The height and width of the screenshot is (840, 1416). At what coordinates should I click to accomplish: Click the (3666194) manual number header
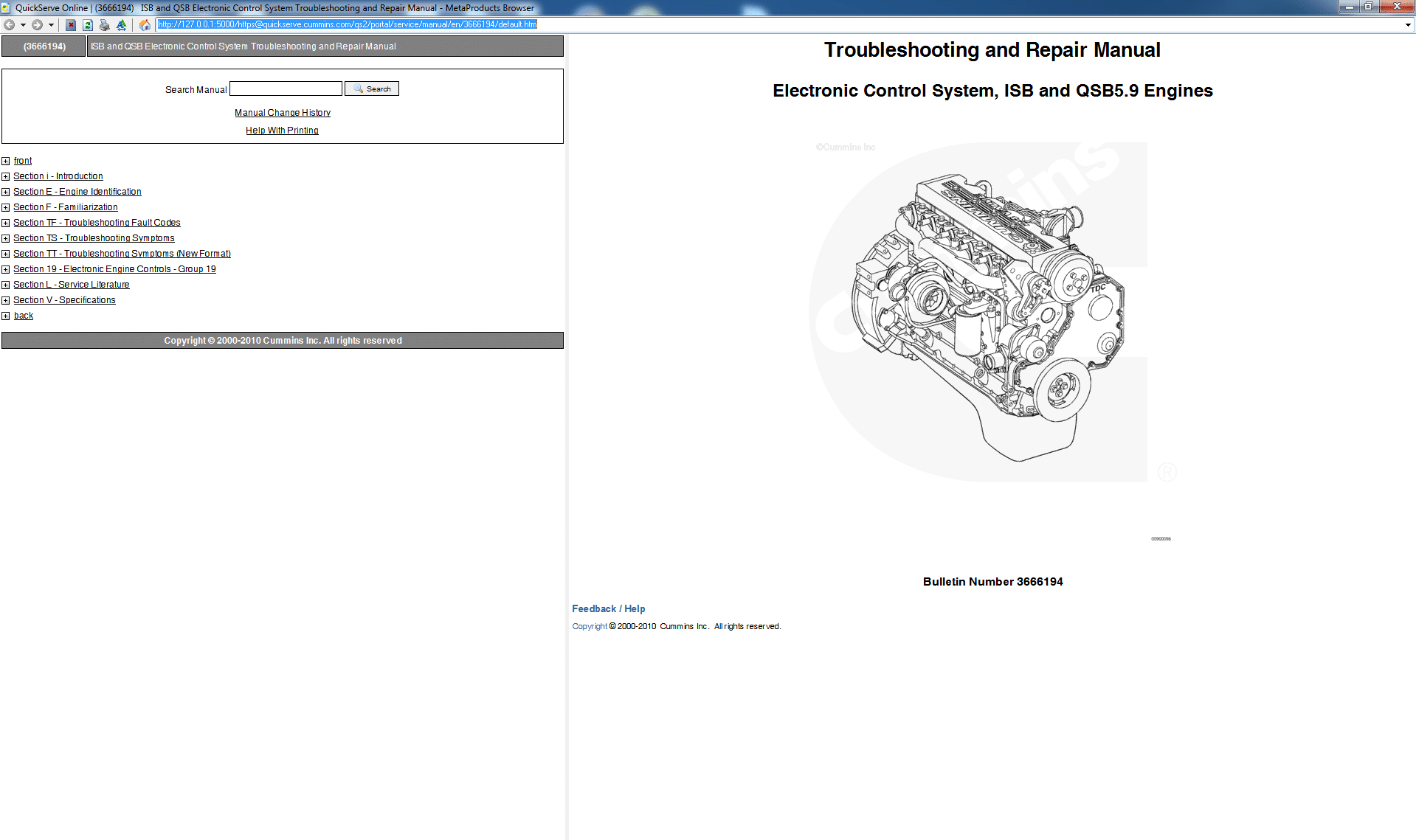[44, 46]
